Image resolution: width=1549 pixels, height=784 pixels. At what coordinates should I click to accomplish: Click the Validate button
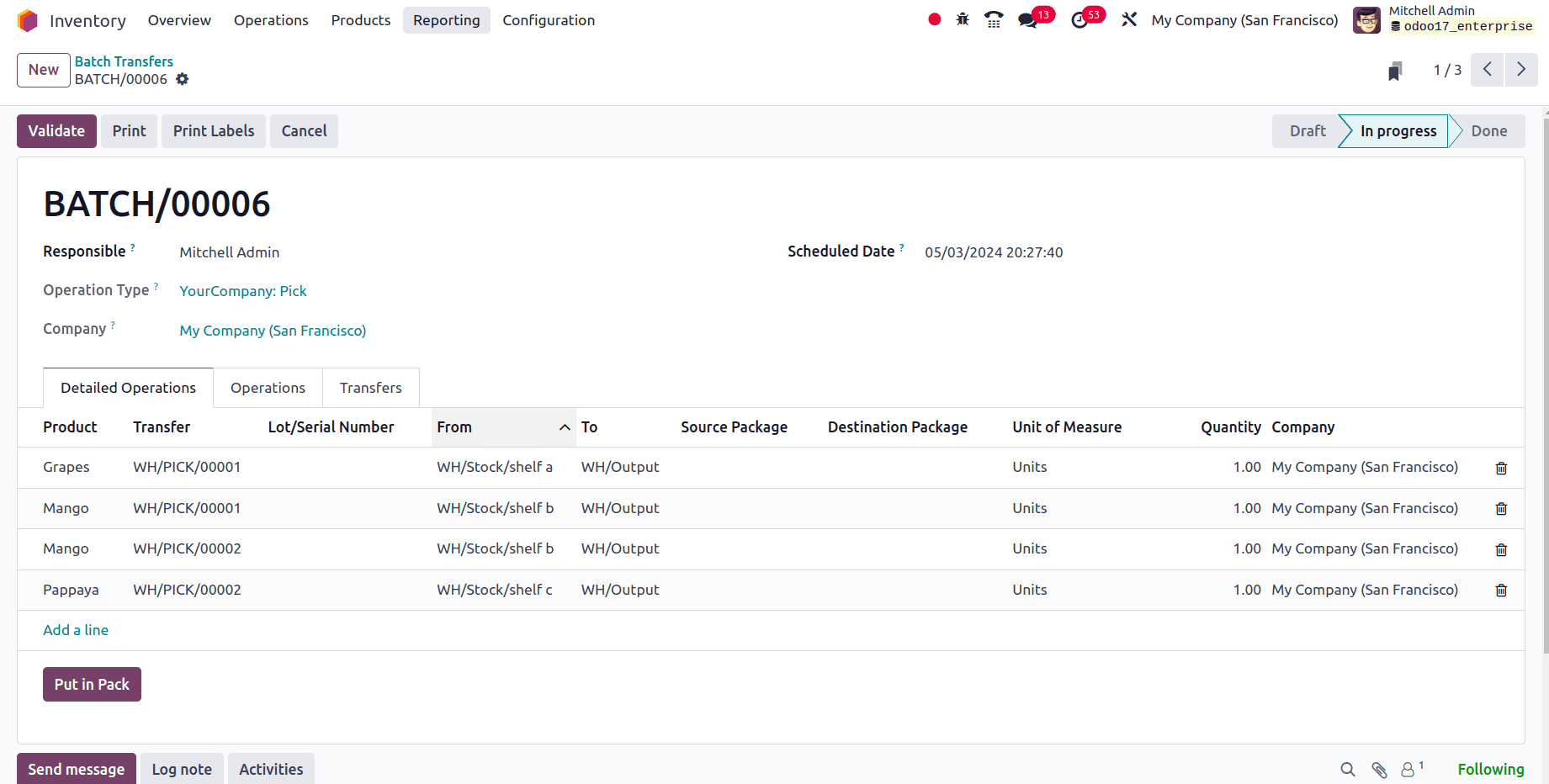click(x=56, y=131)
